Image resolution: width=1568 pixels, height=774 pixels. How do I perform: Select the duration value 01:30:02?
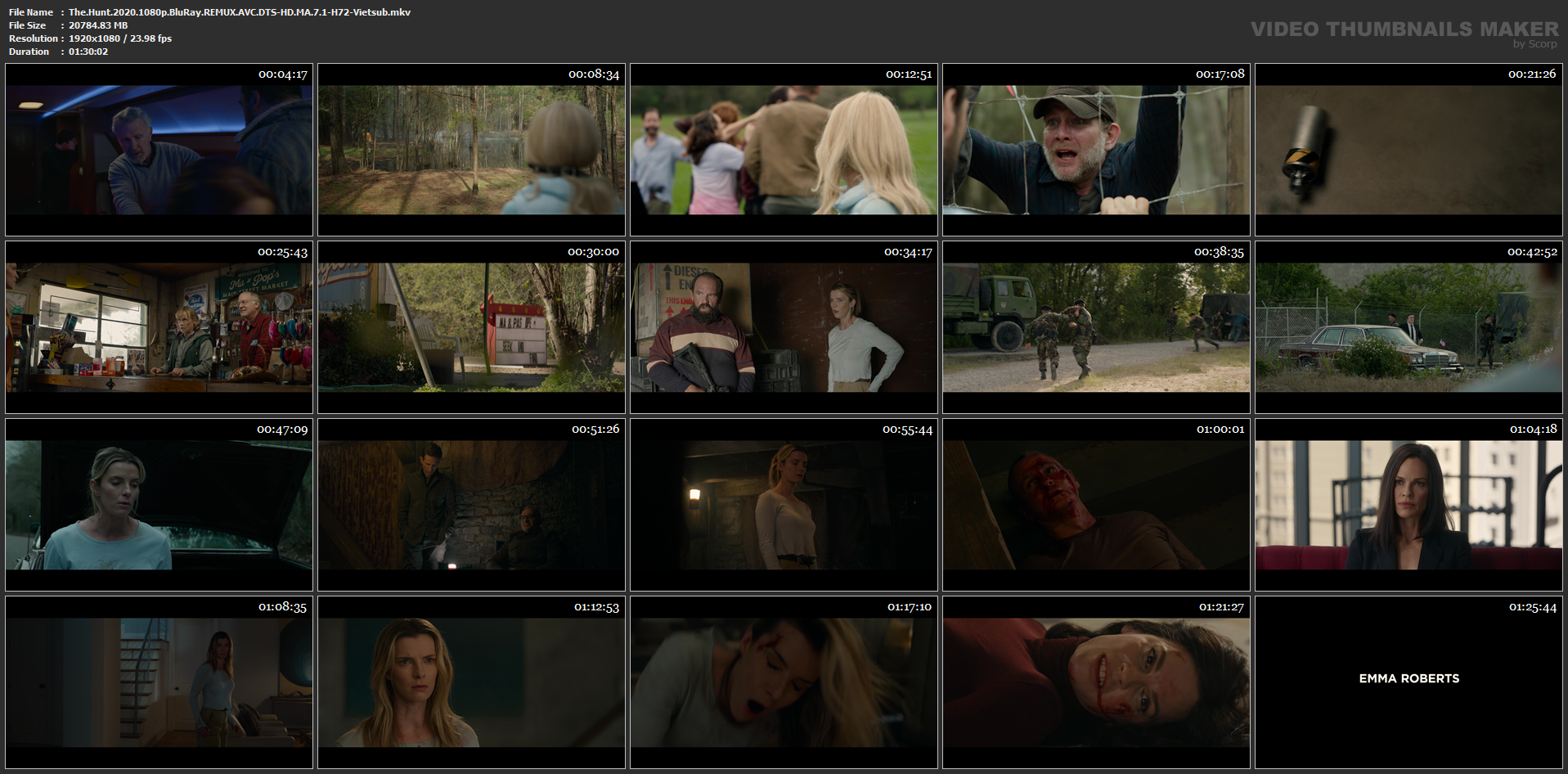pyautogui.click(x=88, y=52)
